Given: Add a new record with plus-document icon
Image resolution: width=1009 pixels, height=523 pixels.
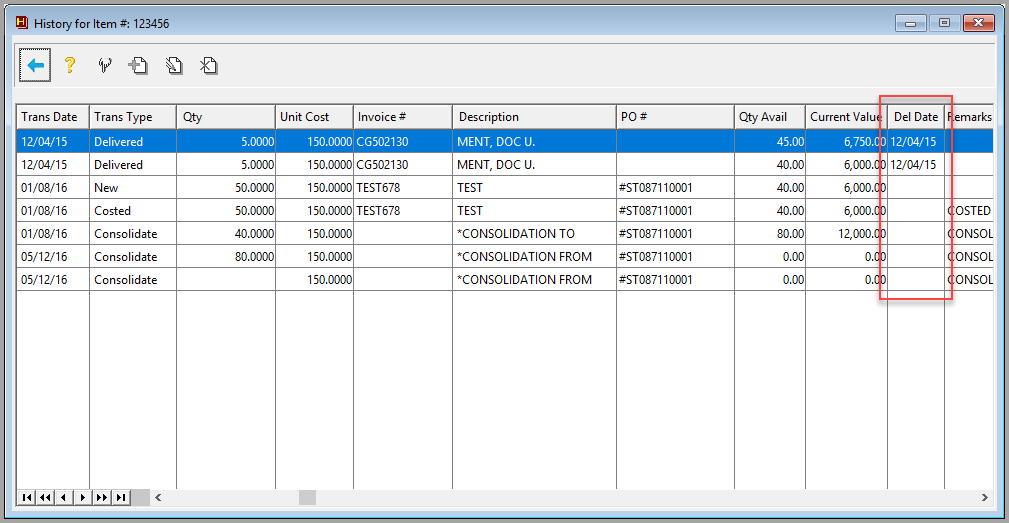Looking at the screenshot, I should pos(138,65).
